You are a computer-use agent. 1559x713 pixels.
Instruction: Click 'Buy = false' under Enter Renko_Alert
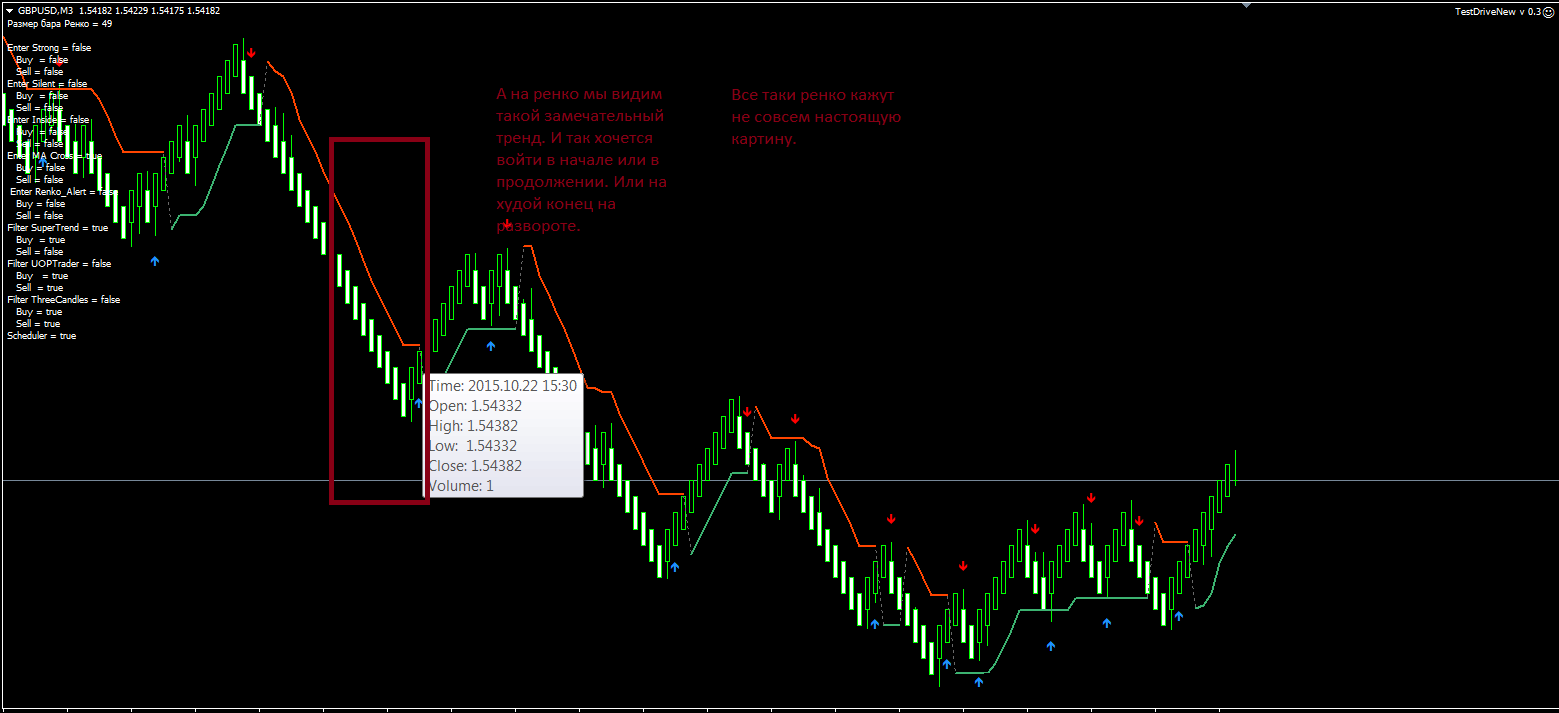[x=40, y=204]
